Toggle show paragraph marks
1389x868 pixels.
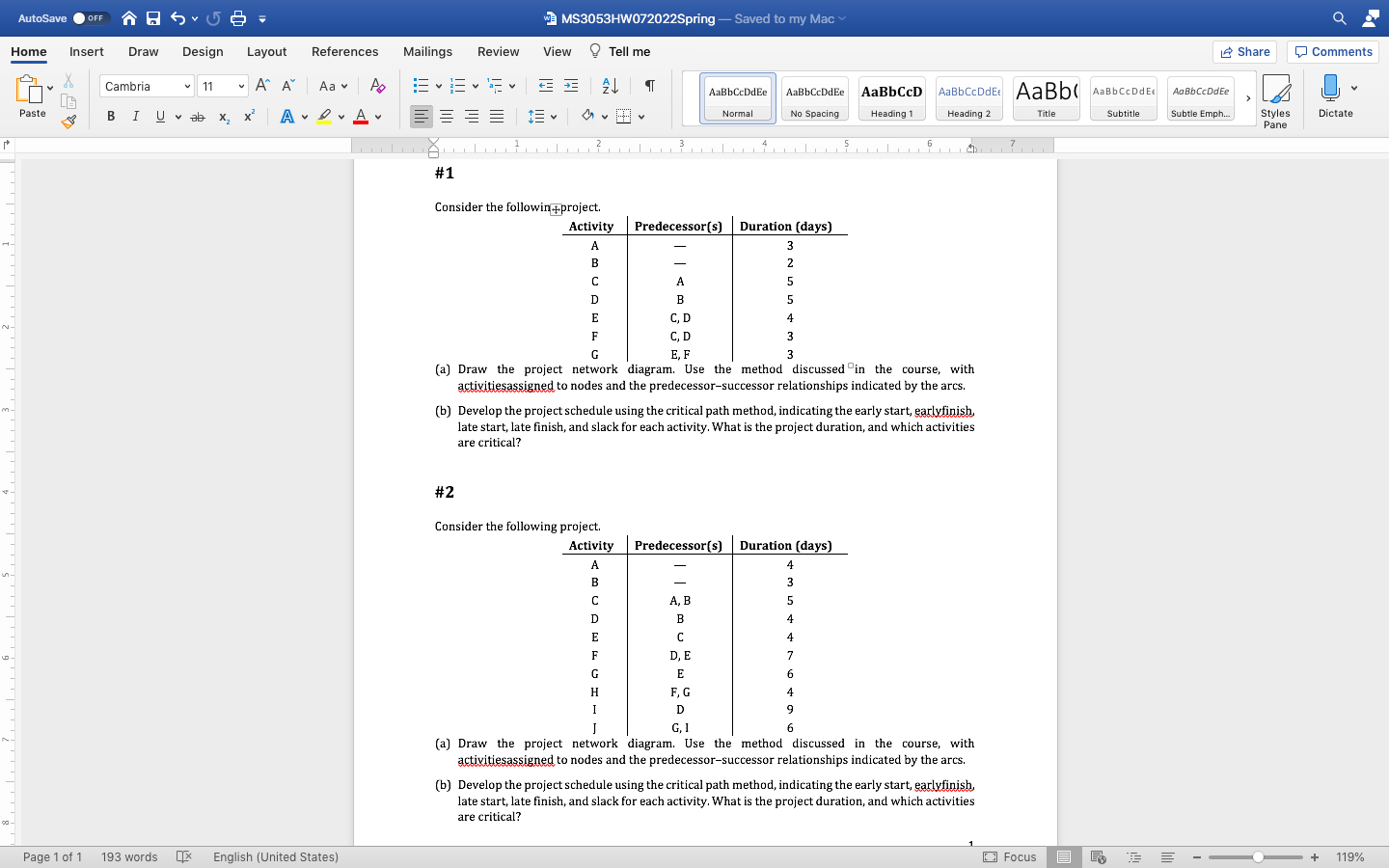(x=650, y=86)
